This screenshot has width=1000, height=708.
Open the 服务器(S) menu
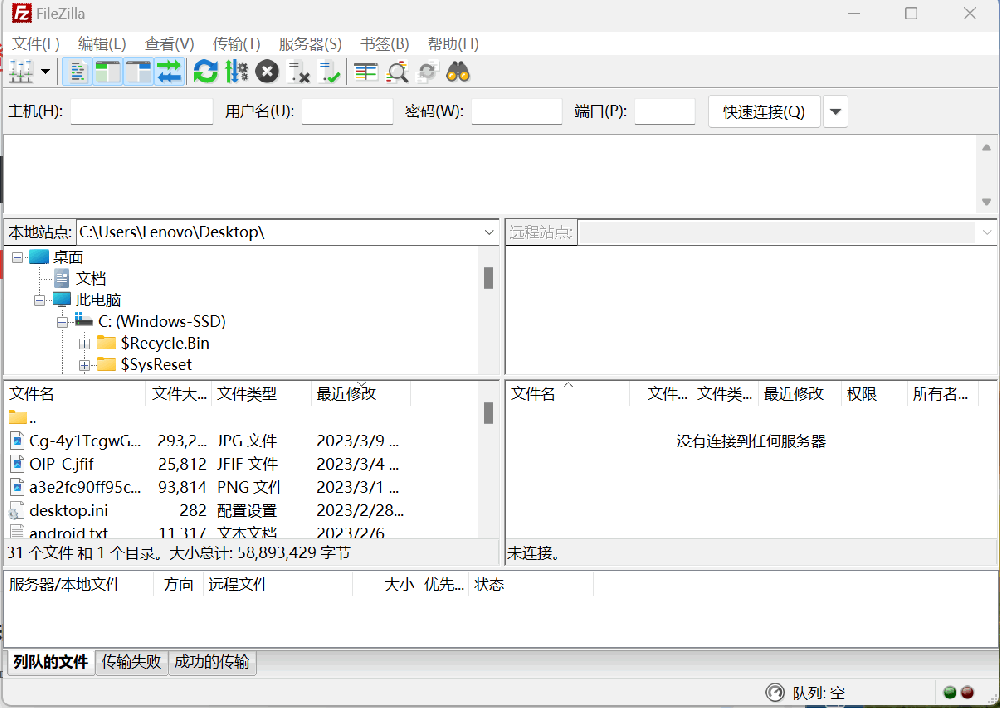(x=310, y=44)
